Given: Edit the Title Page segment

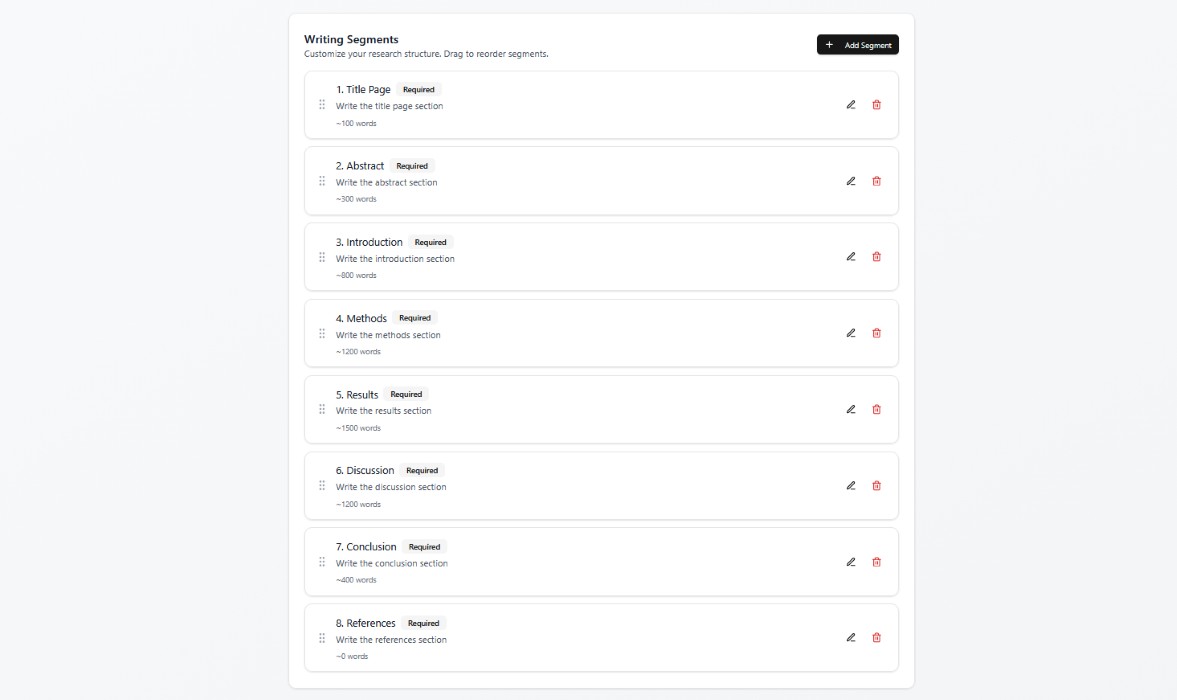Looking at the screenshot, I should point(851,105).
